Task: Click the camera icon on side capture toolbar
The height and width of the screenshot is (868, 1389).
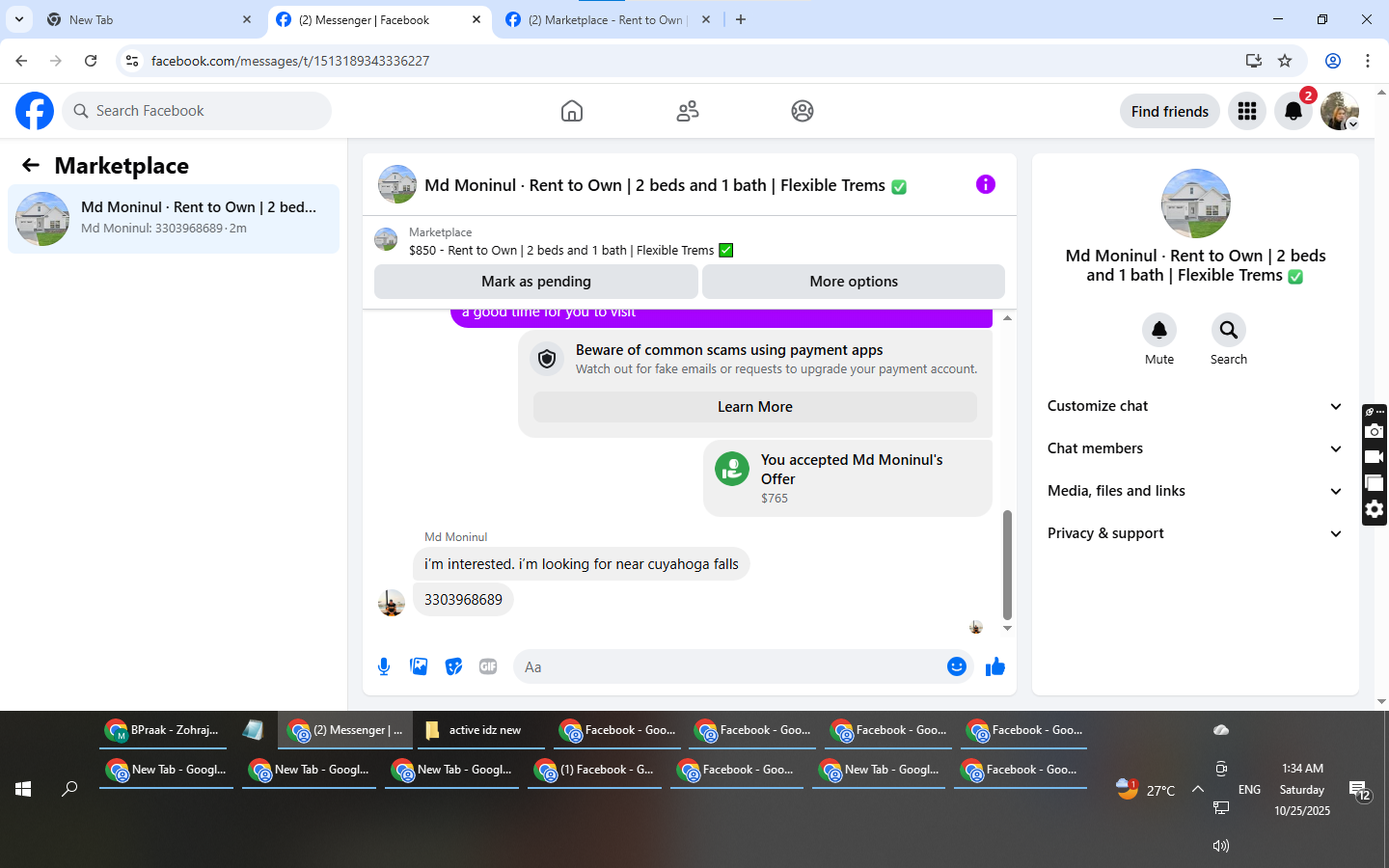Action: (1375, 432)
